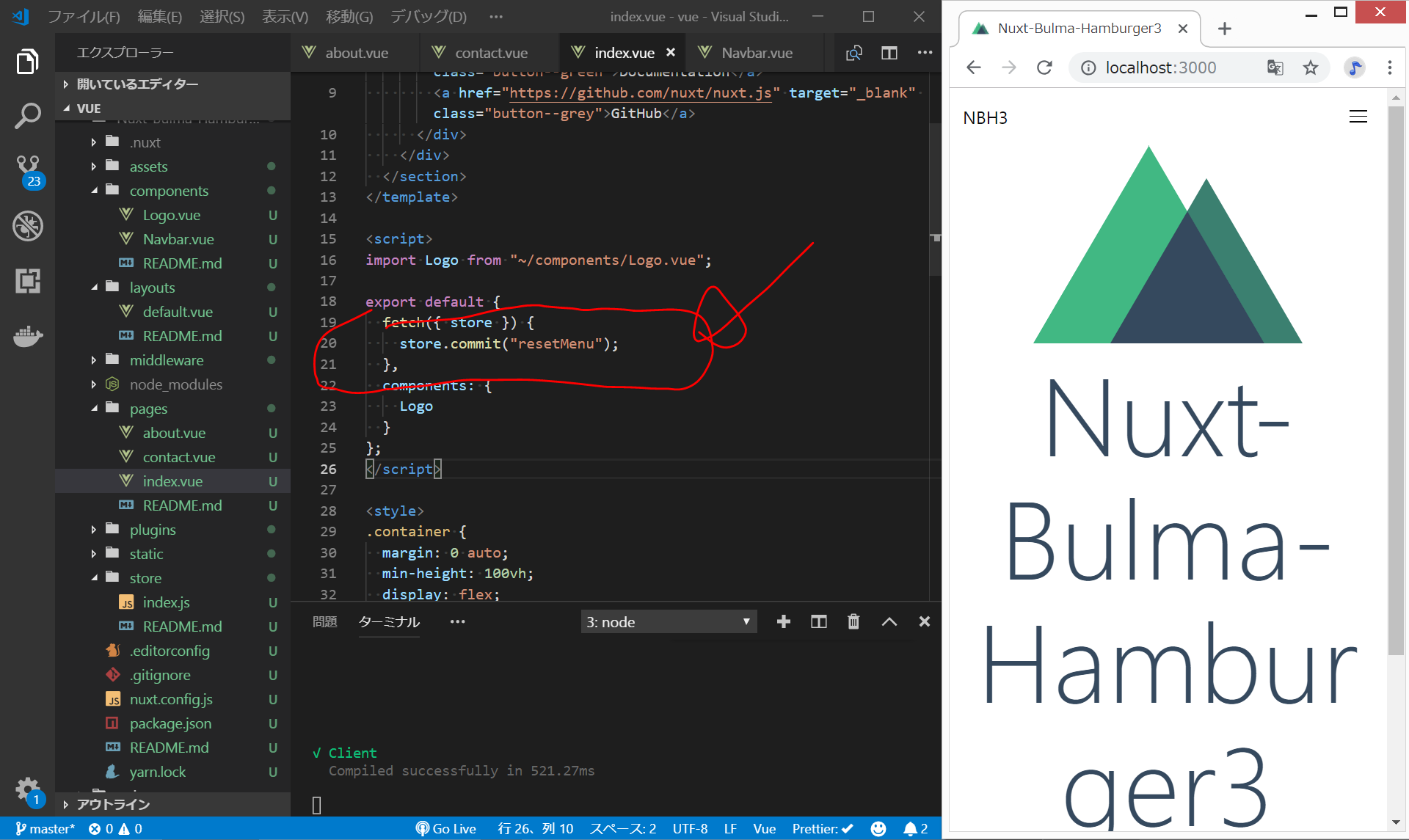Expand the assets folder

93,167
